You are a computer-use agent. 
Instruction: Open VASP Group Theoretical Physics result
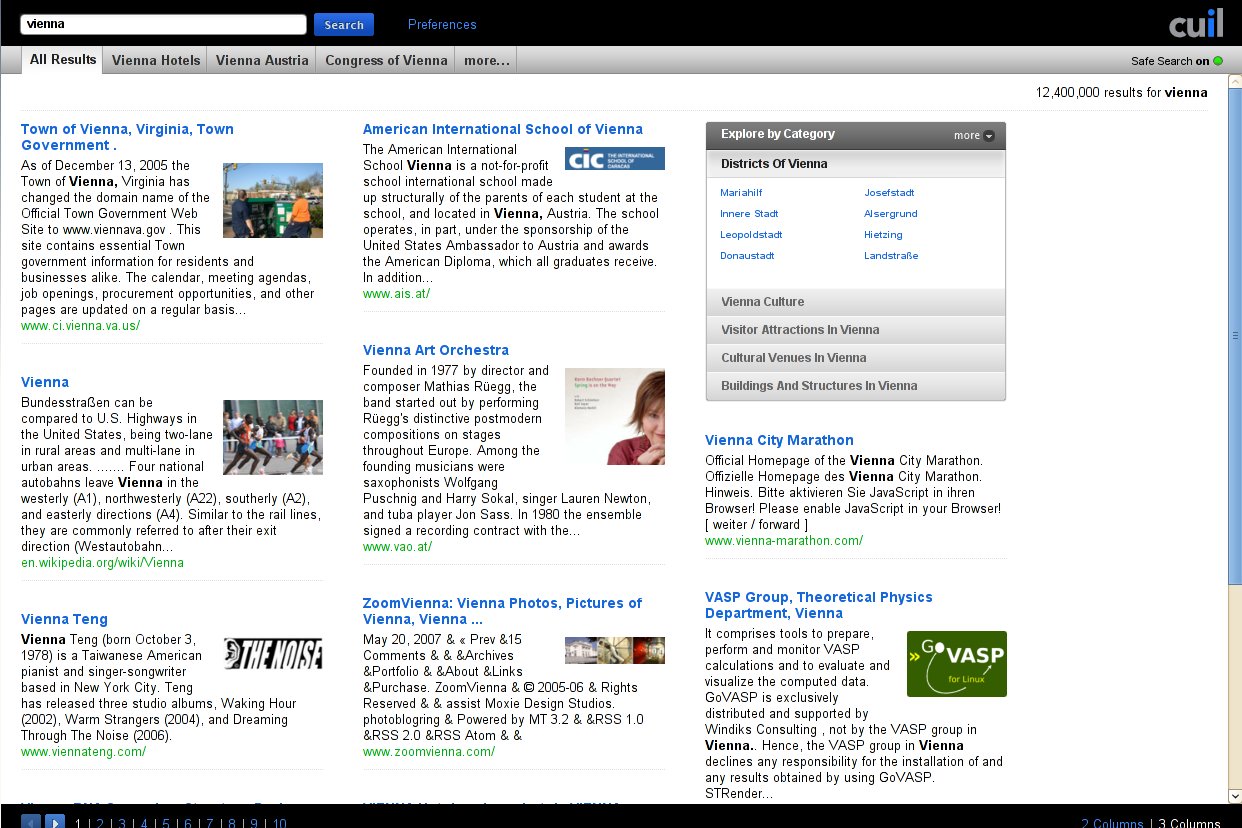[x=818, y=605]
